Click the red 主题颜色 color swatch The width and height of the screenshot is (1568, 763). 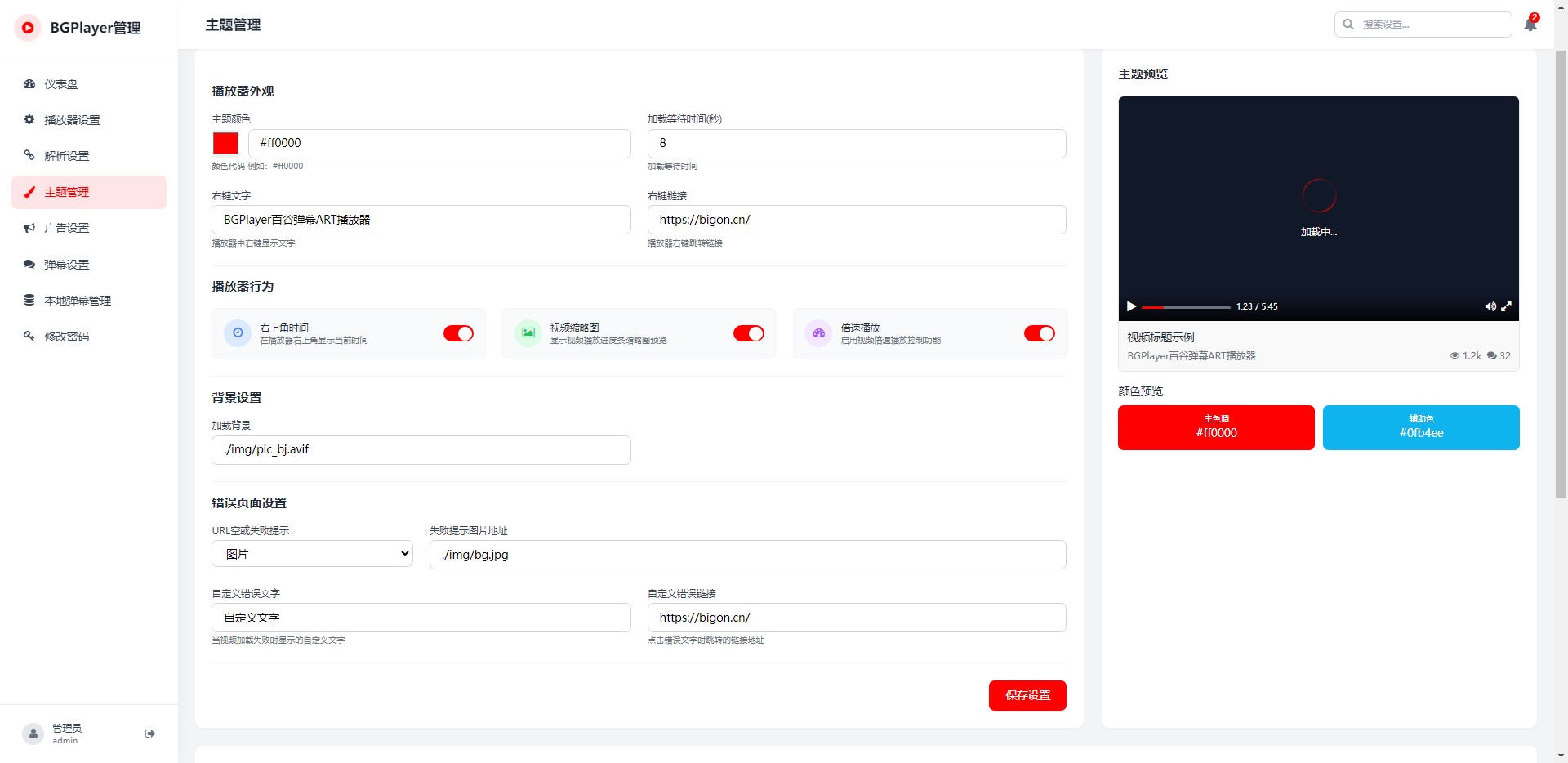tap(225, 144)
